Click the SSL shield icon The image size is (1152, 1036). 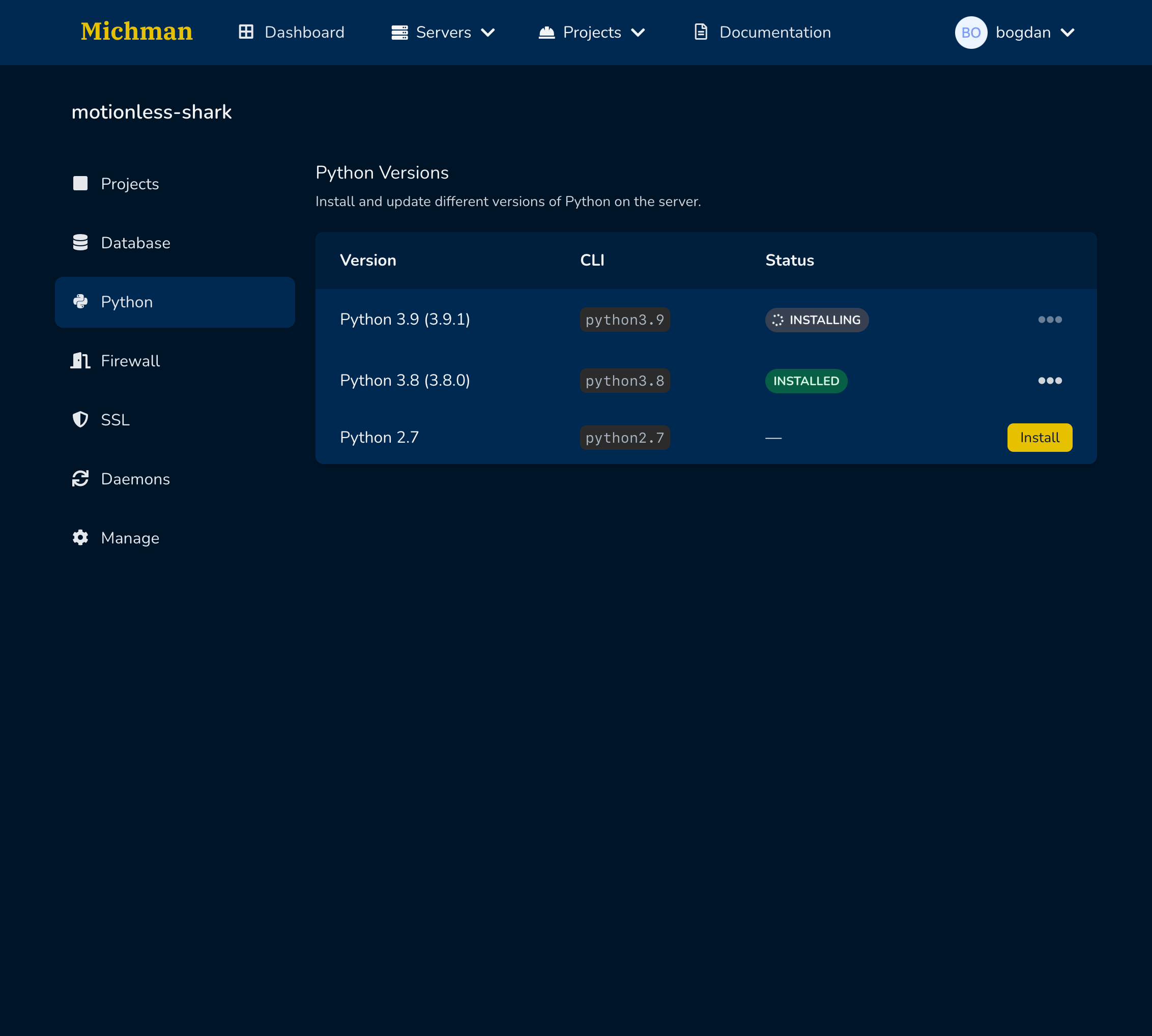(x=80, y=419)
